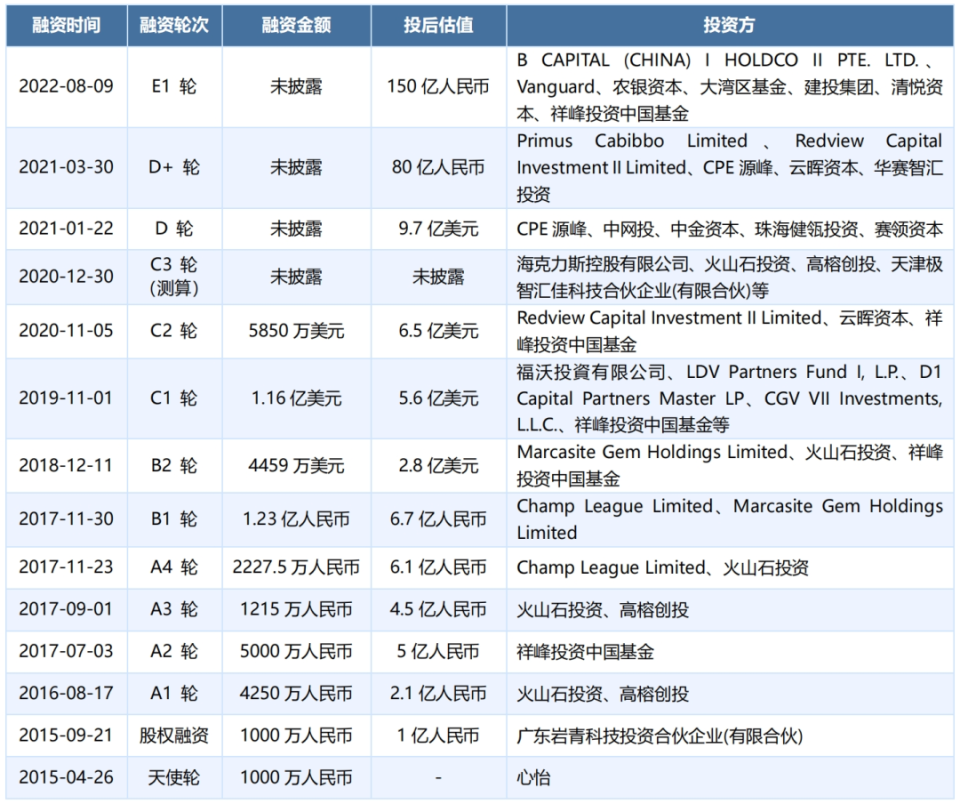Click the 融资金额 column header
This screenshot has width=960, height=804.
click(296, 26)
